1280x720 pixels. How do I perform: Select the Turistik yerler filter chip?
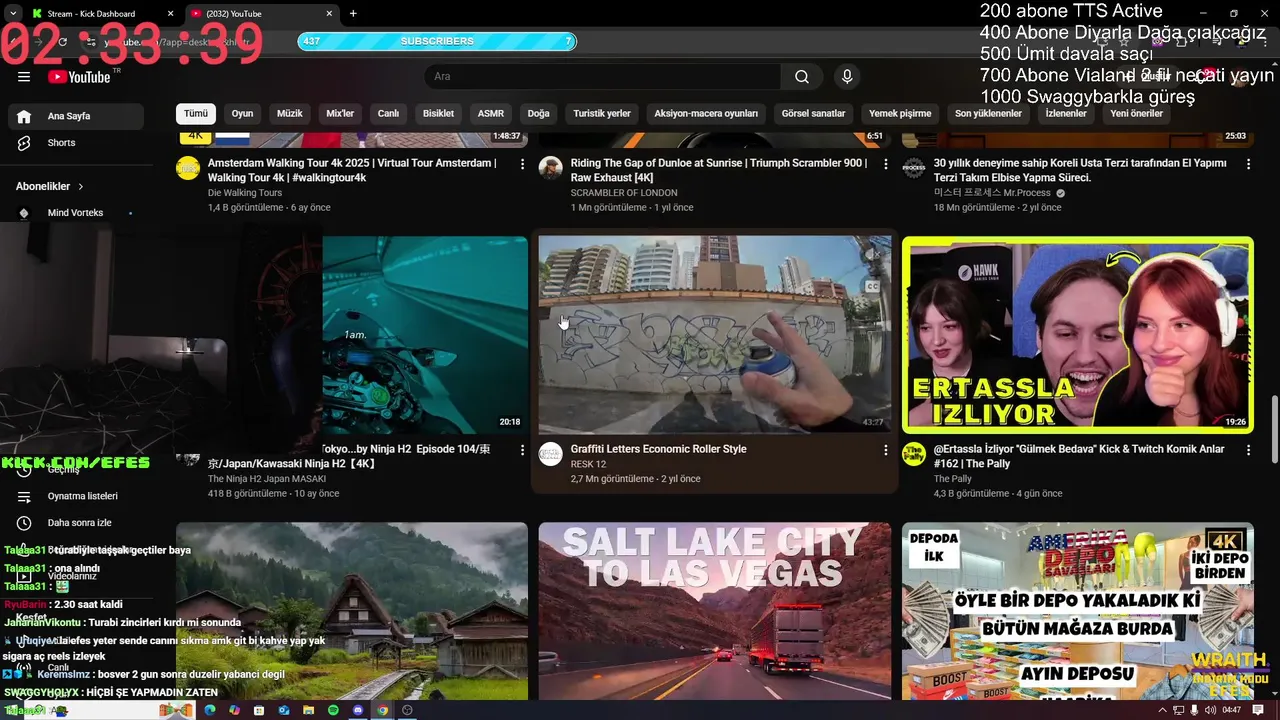(602, 114)
